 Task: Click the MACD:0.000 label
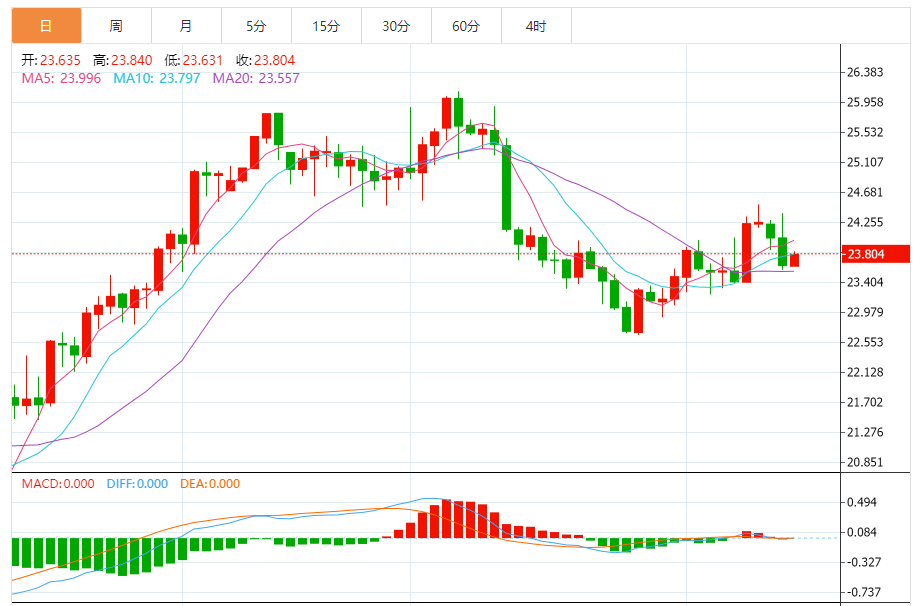click(x=58, y=484)
